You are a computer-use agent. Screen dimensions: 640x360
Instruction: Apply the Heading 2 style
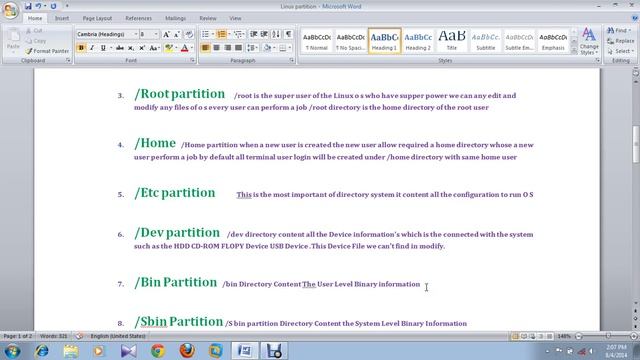coord(418,41)
